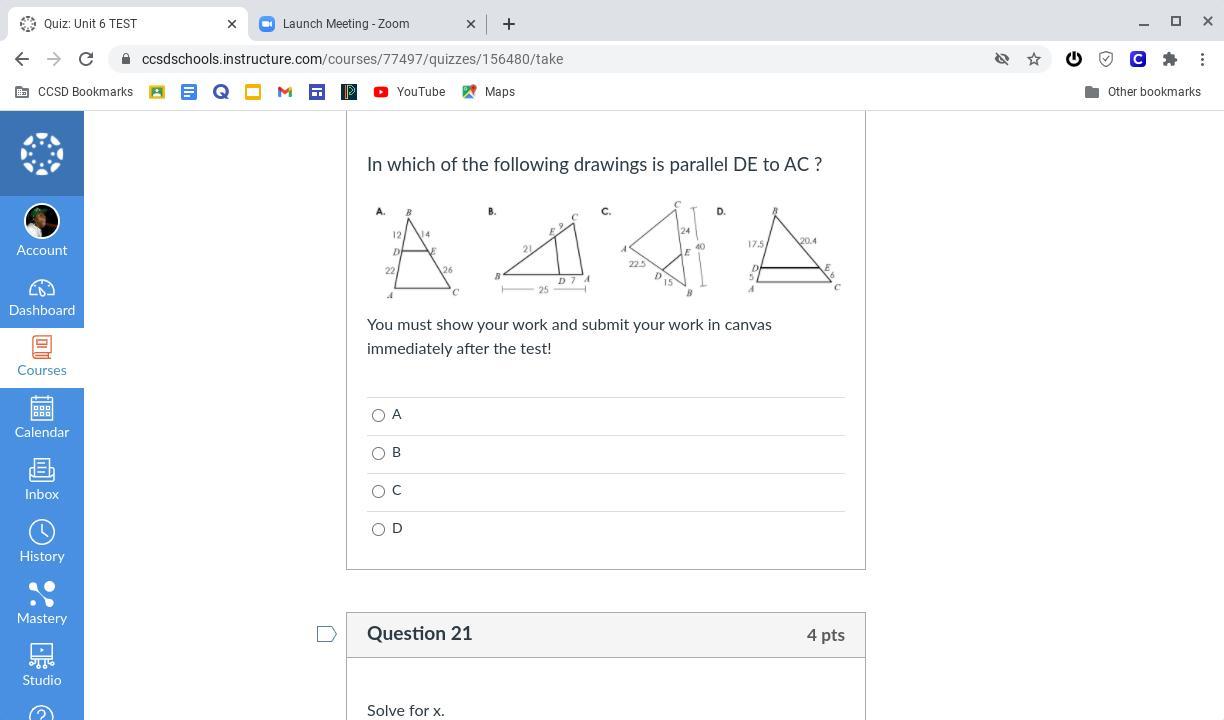Open the Mastery sidebar item
This screenshot has width=1224, height=720.
[42, 604]
